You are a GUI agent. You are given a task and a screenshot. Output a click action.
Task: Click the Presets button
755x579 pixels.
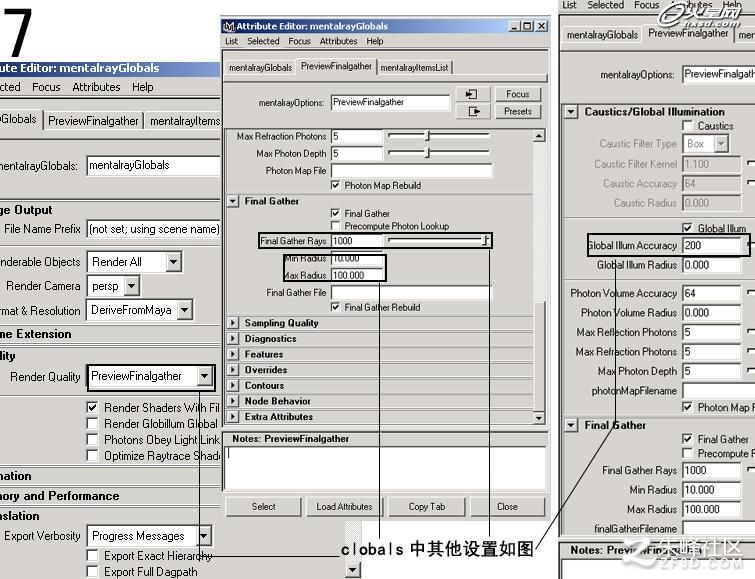click(518, 111)
